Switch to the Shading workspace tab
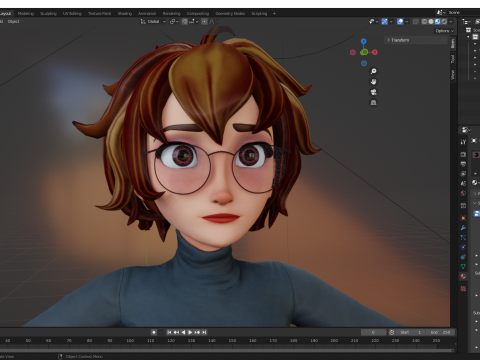The width and height of the screenshot is (480, 360). coord(125,13)
